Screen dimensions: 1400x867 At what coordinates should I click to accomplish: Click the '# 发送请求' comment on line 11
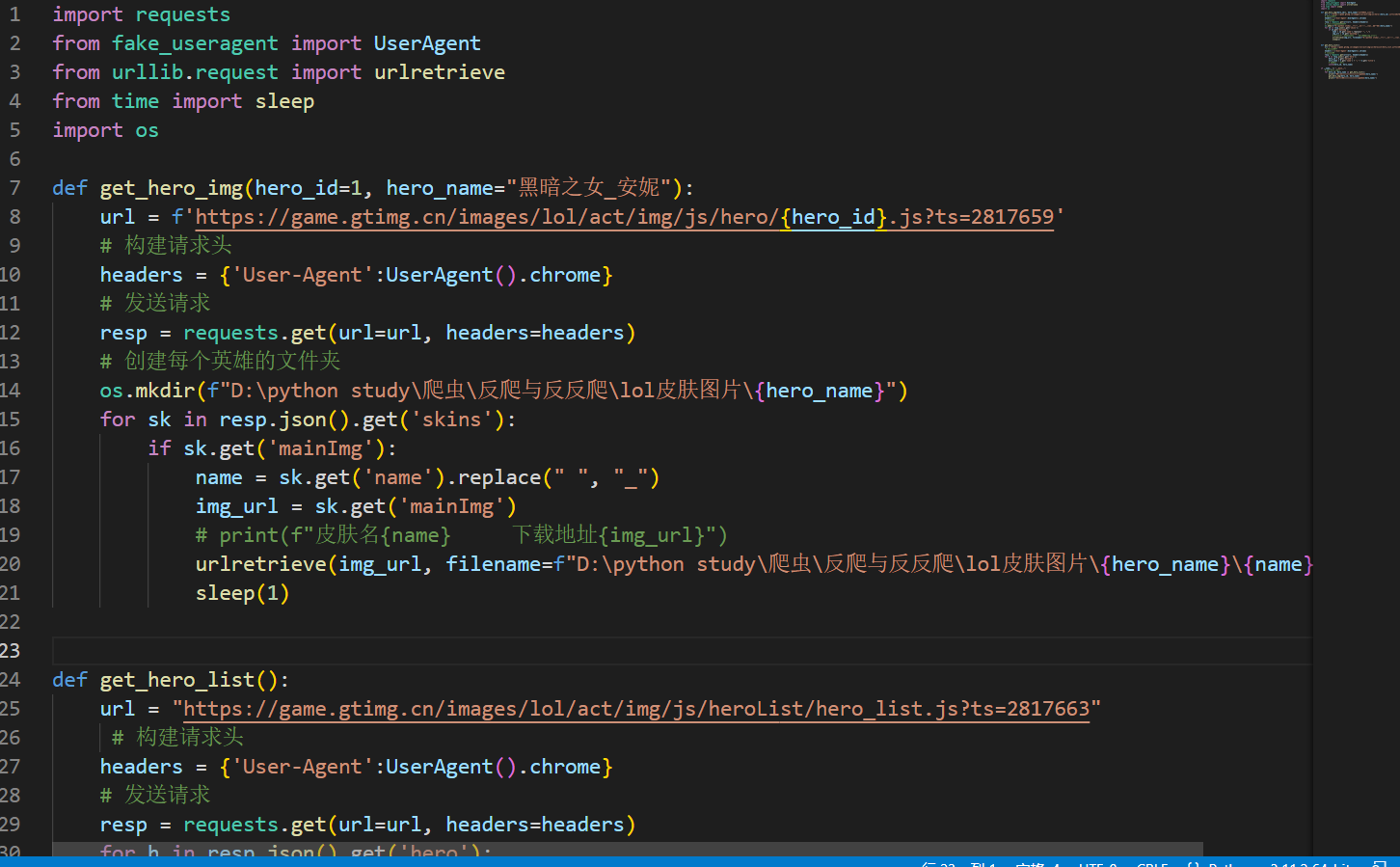[155, 304]
